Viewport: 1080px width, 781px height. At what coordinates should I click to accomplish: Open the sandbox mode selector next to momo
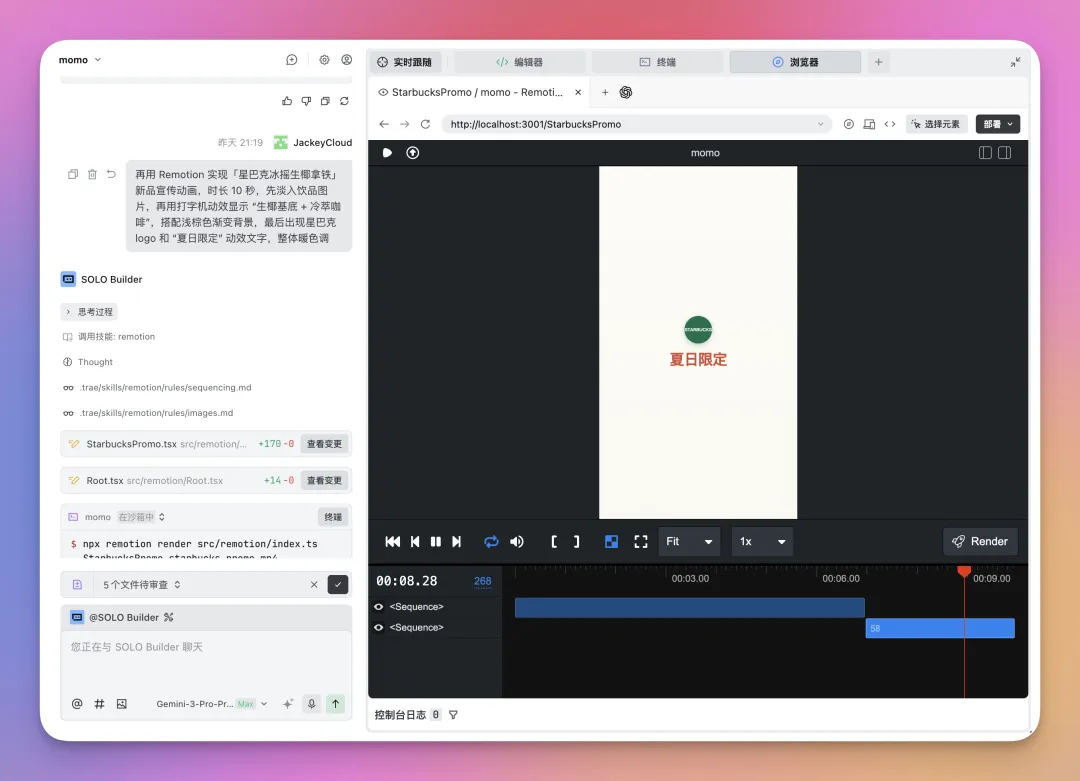tap(141, 517)
